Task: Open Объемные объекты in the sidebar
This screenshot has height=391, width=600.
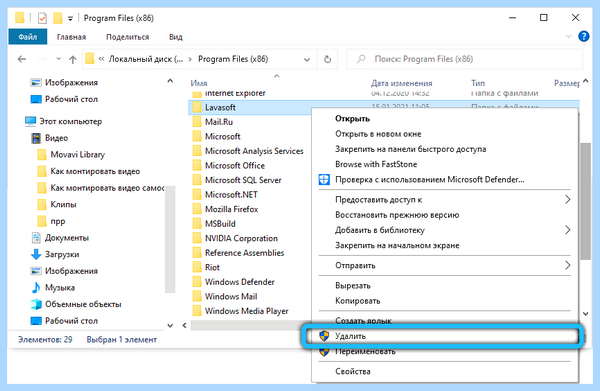Action: coord(83,304)
